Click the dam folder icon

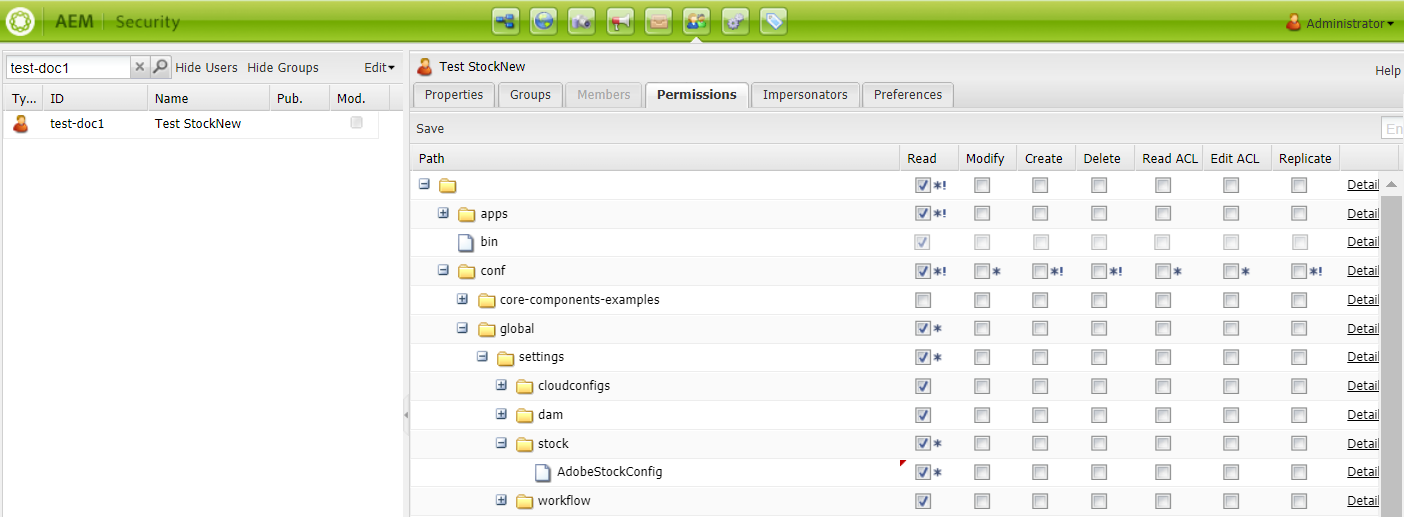(525, 415)
